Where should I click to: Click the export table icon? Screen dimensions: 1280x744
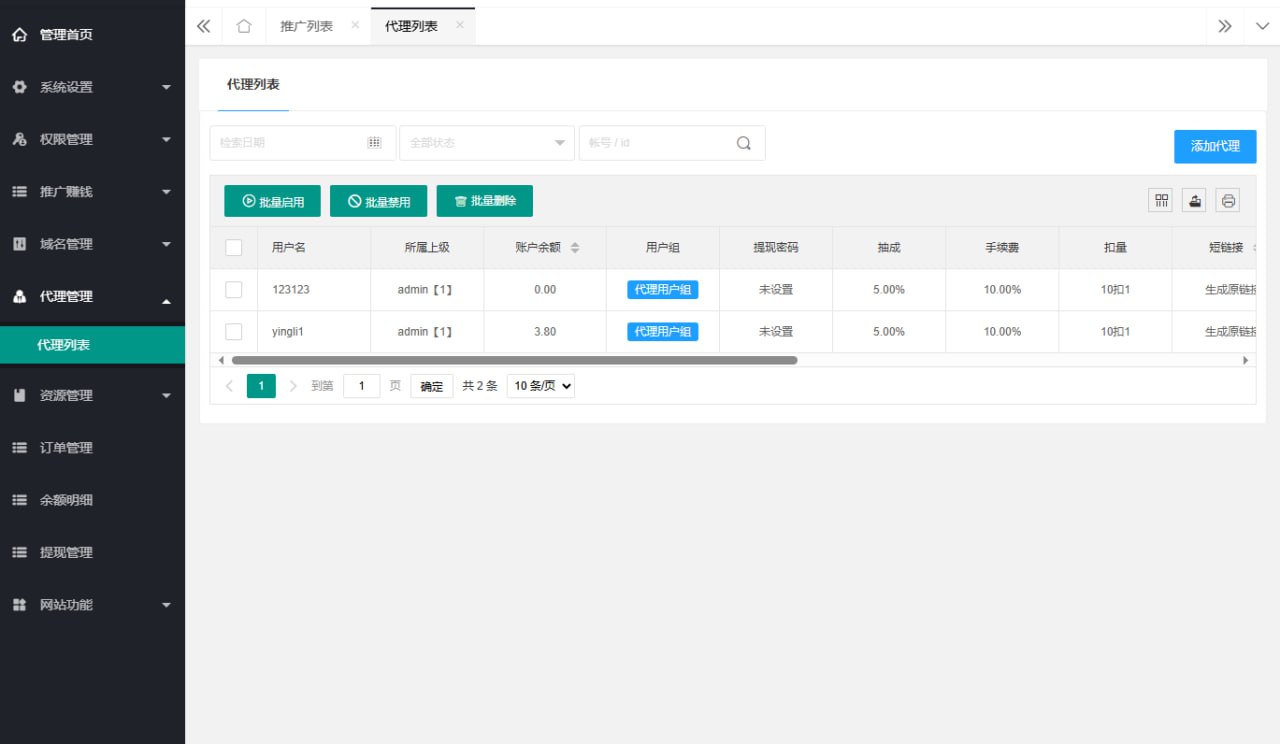click(1194, 200)
